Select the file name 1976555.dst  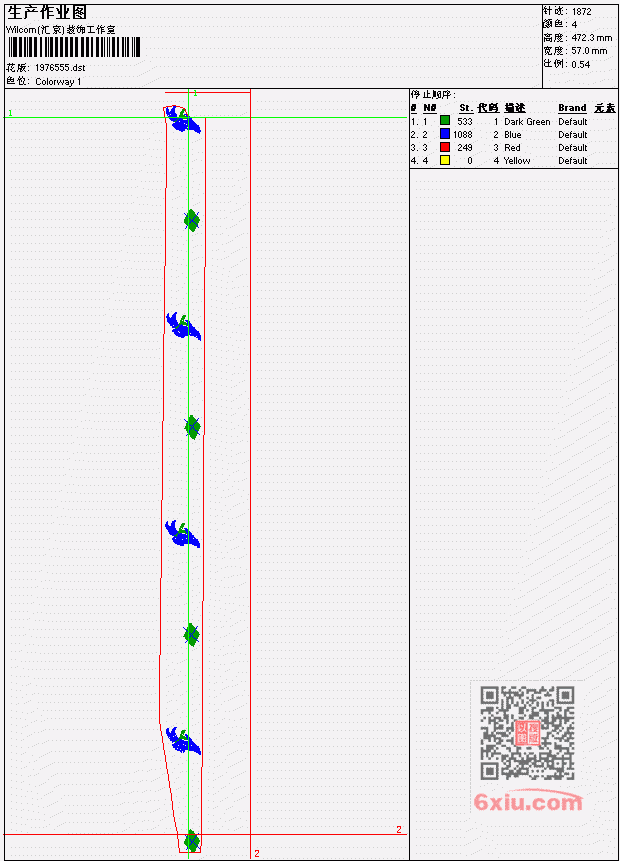click(x=60, y=68)
